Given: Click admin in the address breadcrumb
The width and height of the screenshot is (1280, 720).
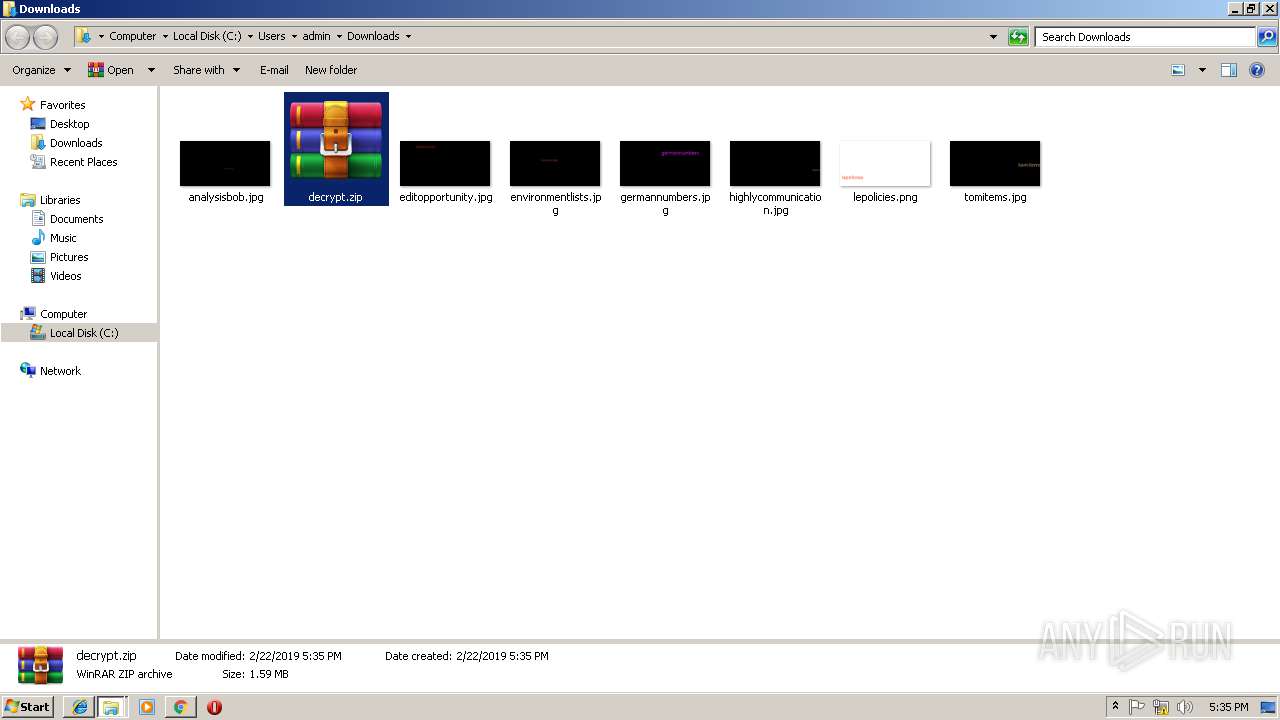Looking at the screenshot, I should tap(316, 36).
